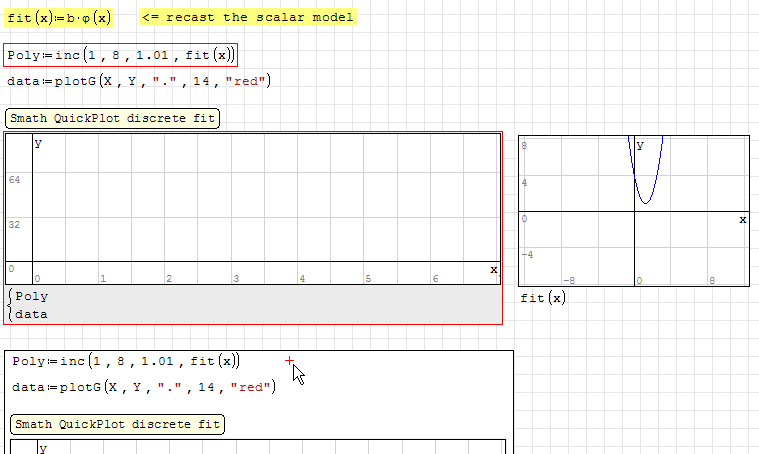Click the x axis label in the small plot
The height and width of the screenshot is (454, 759).
[x=742, y=219]
